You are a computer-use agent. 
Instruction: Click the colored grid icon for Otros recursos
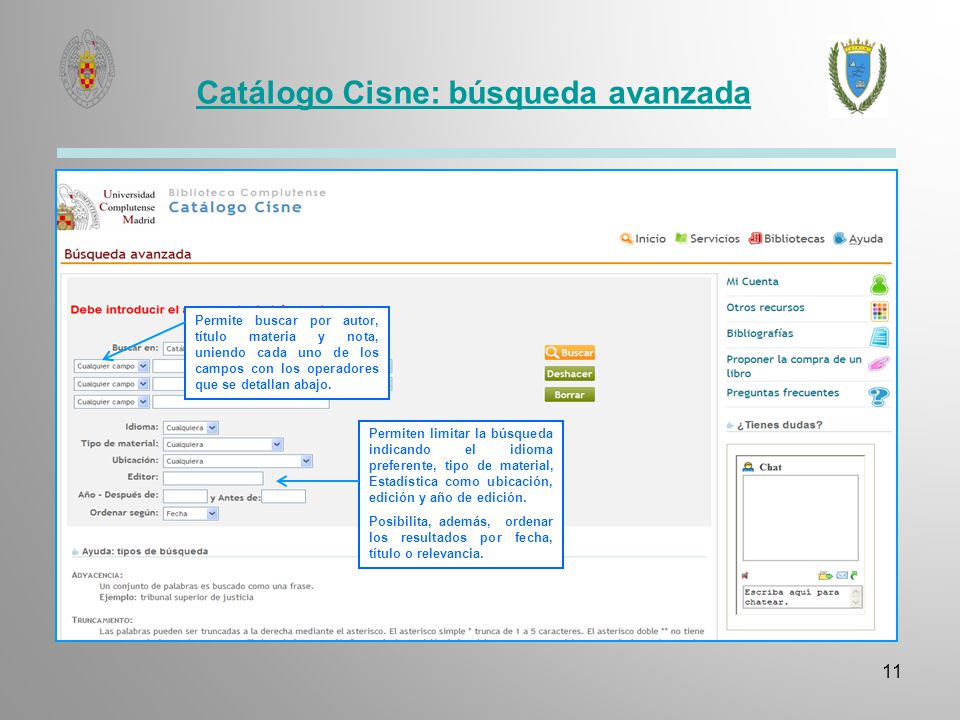[x=880, y=311]
